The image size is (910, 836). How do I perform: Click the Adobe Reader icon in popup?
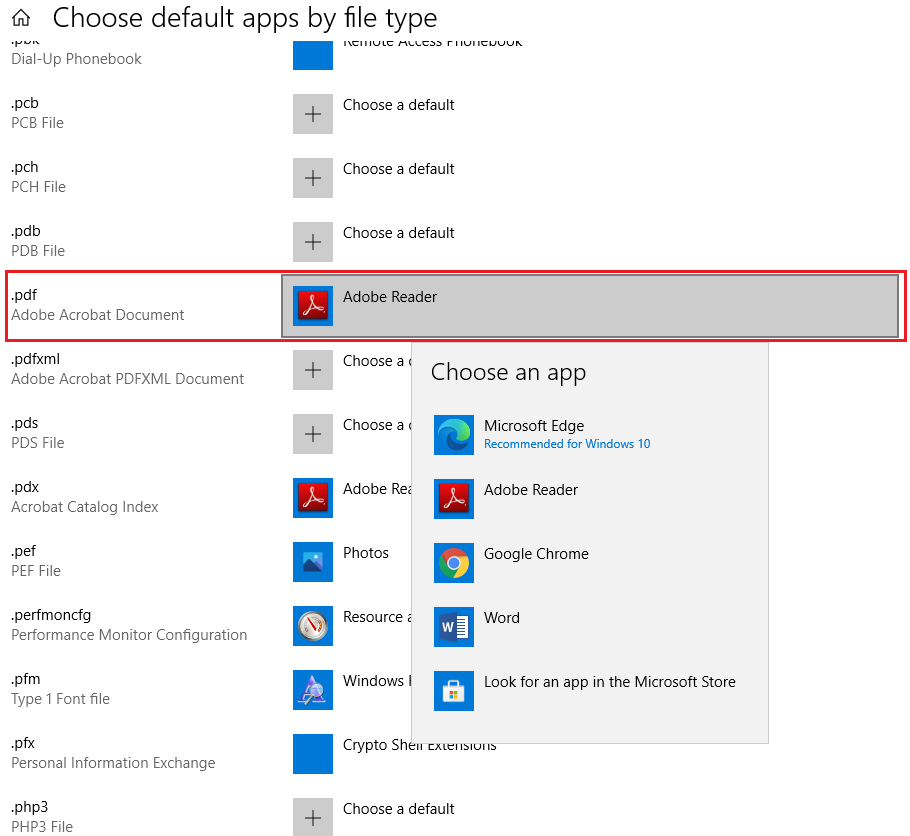pyautogui.click(x=454, y=499)
